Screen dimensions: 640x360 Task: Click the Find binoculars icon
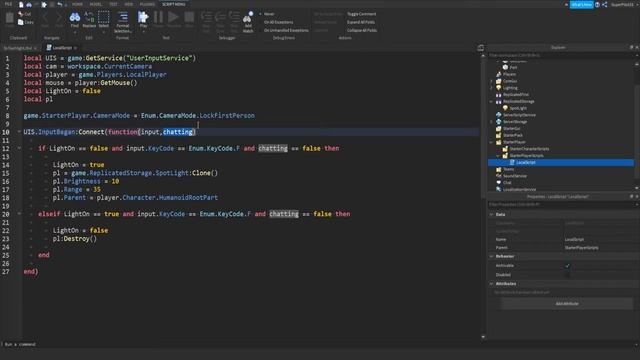click(75, 17)
